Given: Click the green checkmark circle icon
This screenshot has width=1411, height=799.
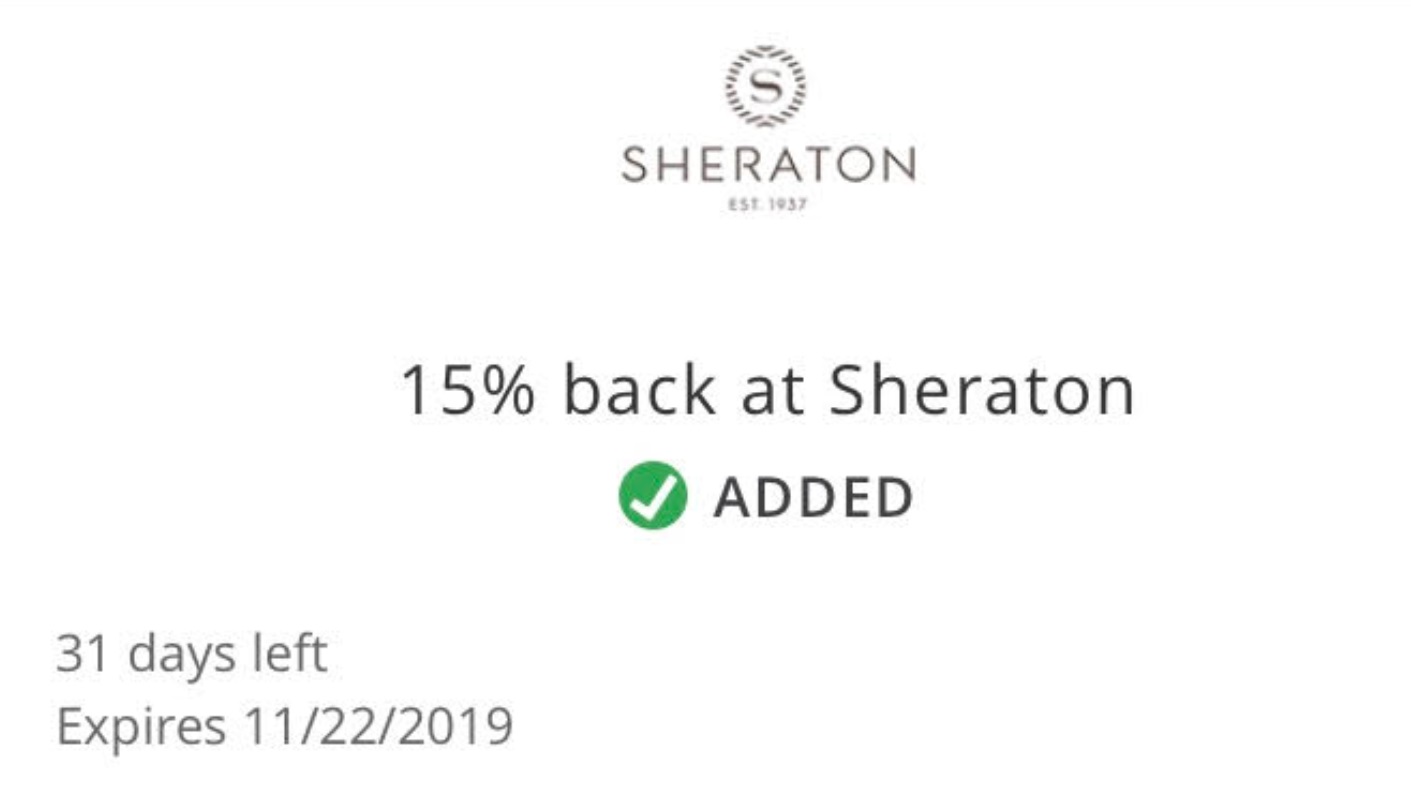Looking at the screenshot, I should tap(653, 495).
